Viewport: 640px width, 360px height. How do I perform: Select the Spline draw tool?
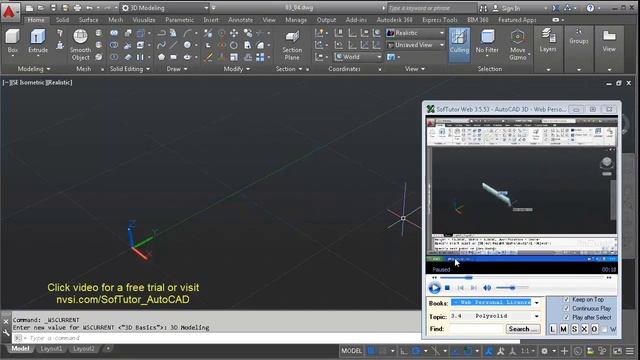tap(161, 44)
